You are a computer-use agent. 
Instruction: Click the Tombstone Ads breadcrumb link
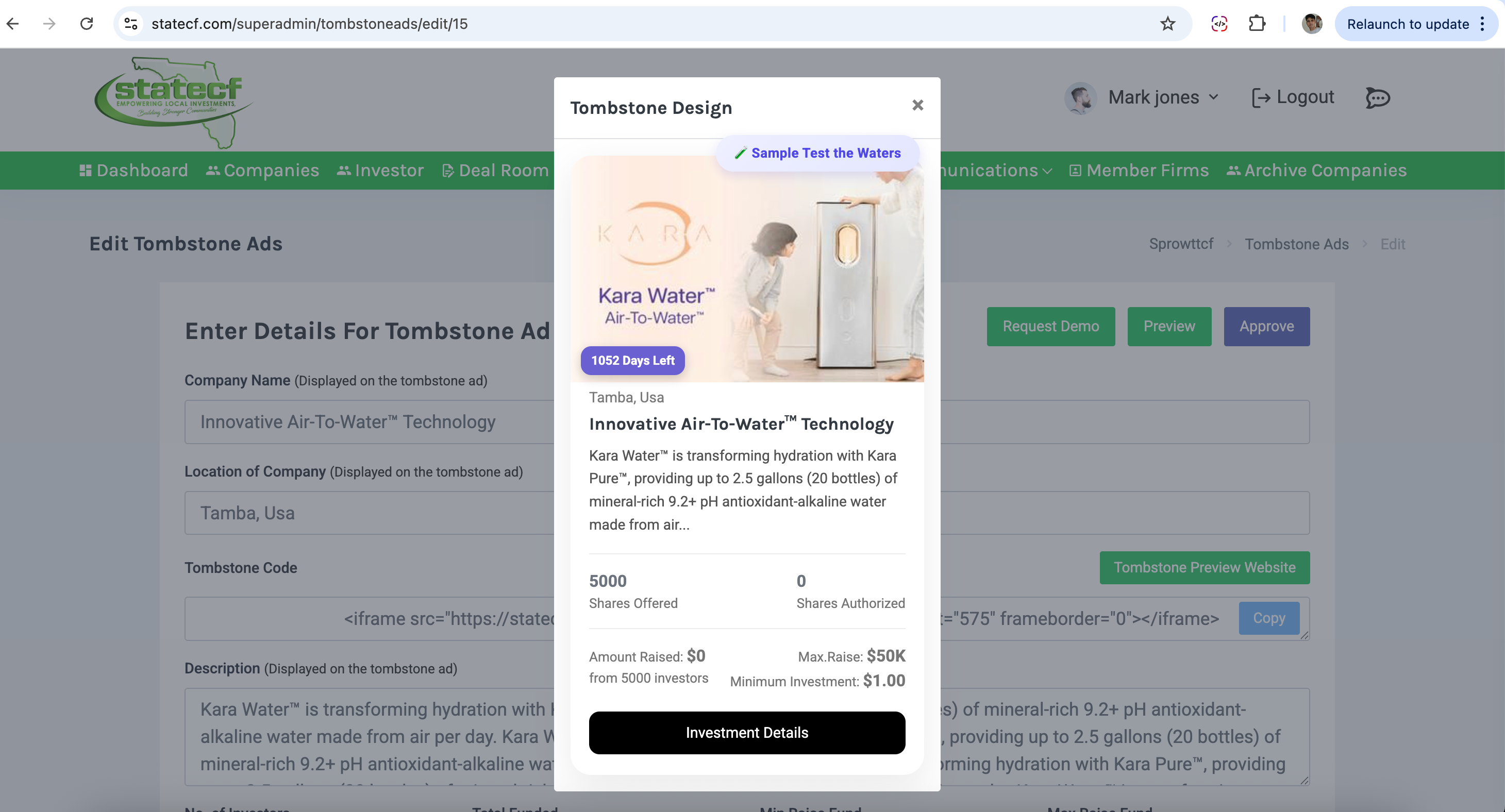[1296, 244]
